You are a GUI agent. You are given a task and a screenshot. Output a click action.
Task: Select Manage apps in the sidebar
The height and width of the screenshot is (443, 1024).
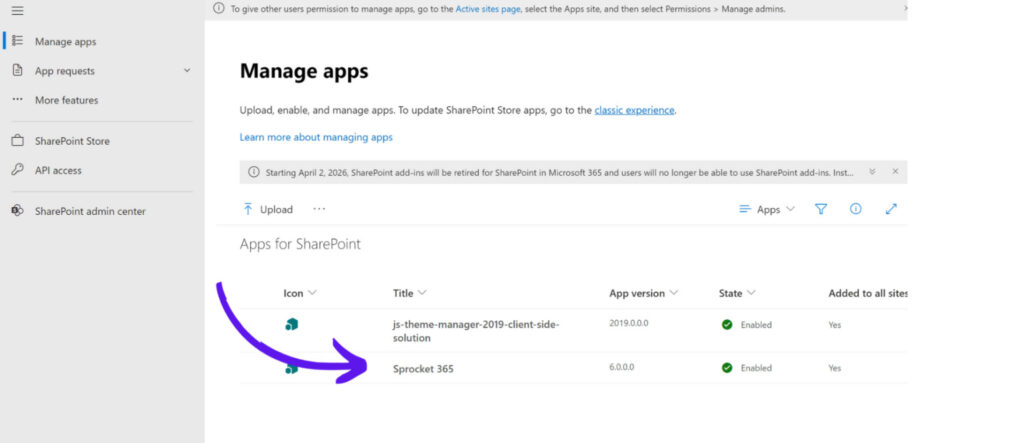coord(65,41)
